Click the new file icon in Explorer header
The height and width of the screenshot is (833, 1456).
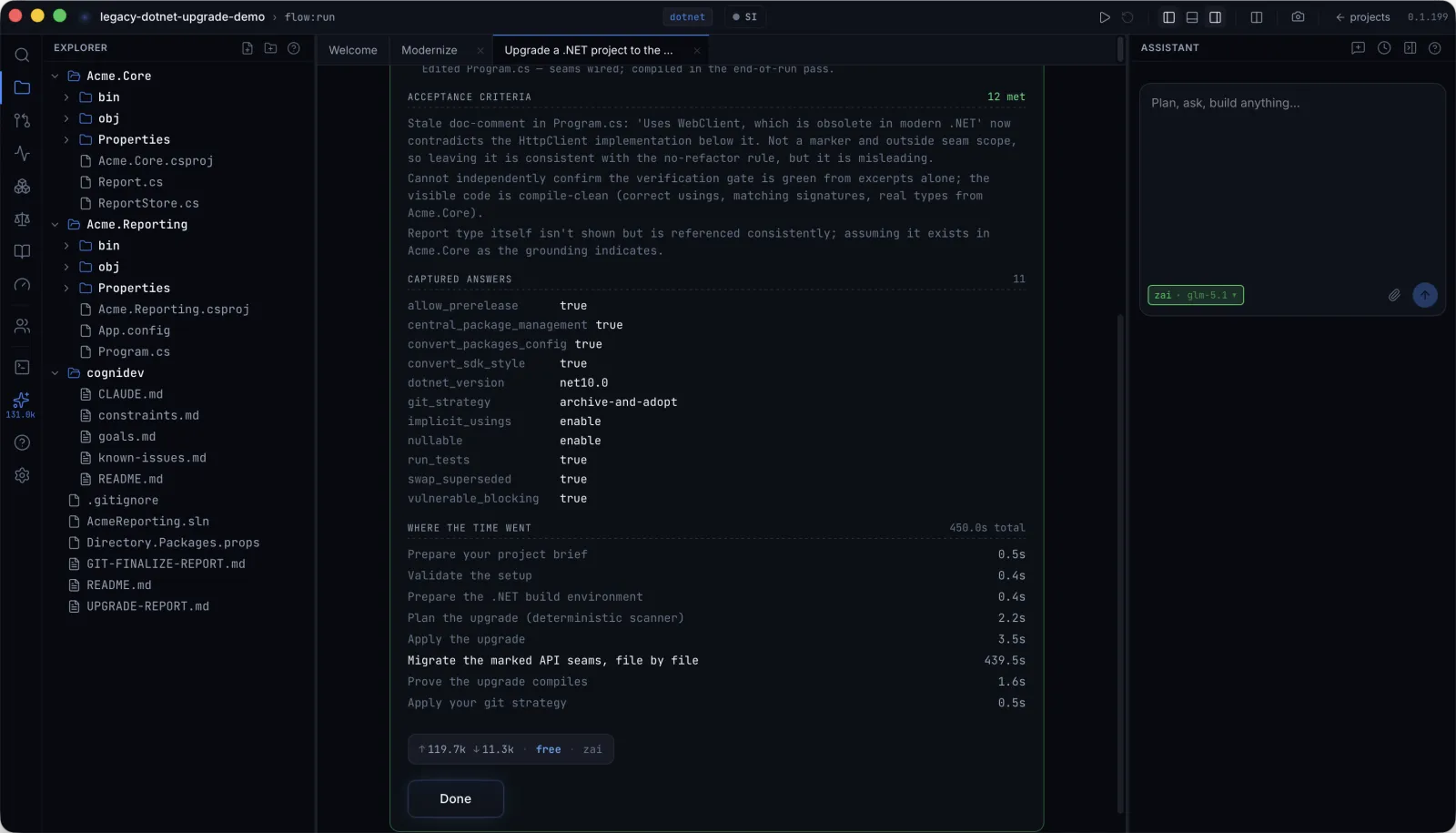pos(248,48)
